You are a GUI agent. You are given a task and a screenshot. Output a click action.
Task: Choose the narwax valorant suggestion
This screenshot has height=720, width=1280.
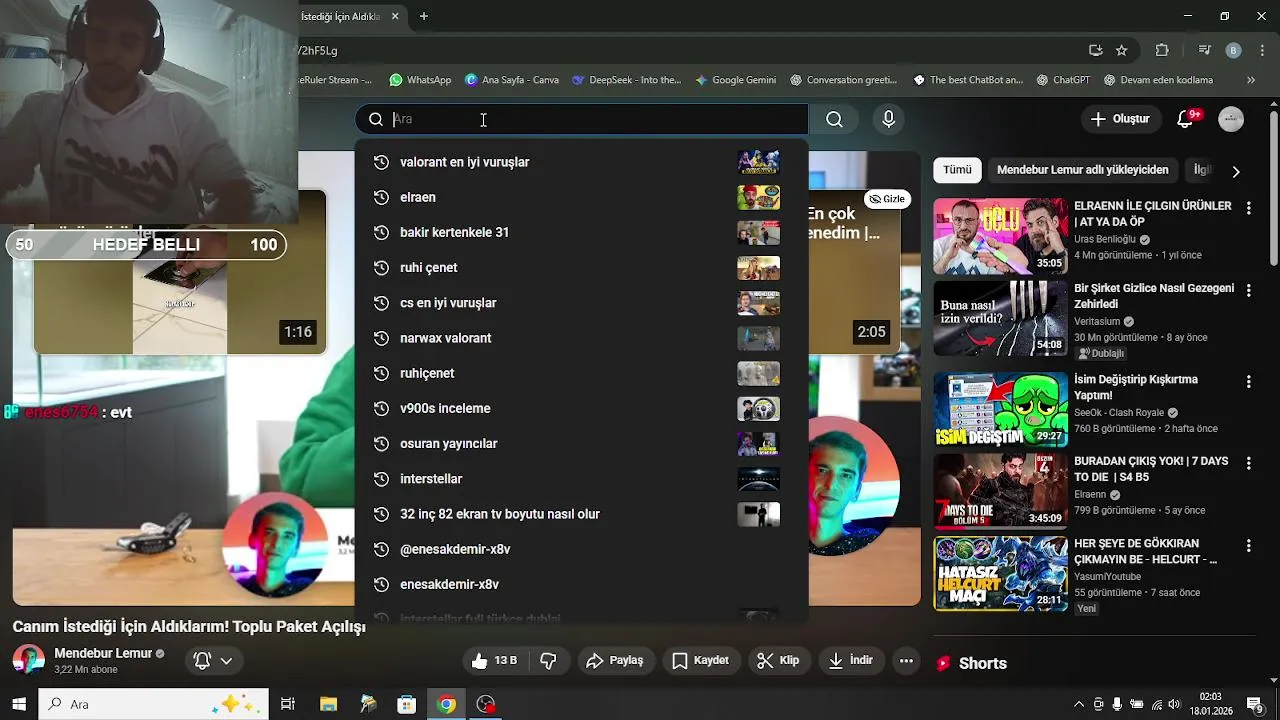pyautogui.click(x=581, y=338)
